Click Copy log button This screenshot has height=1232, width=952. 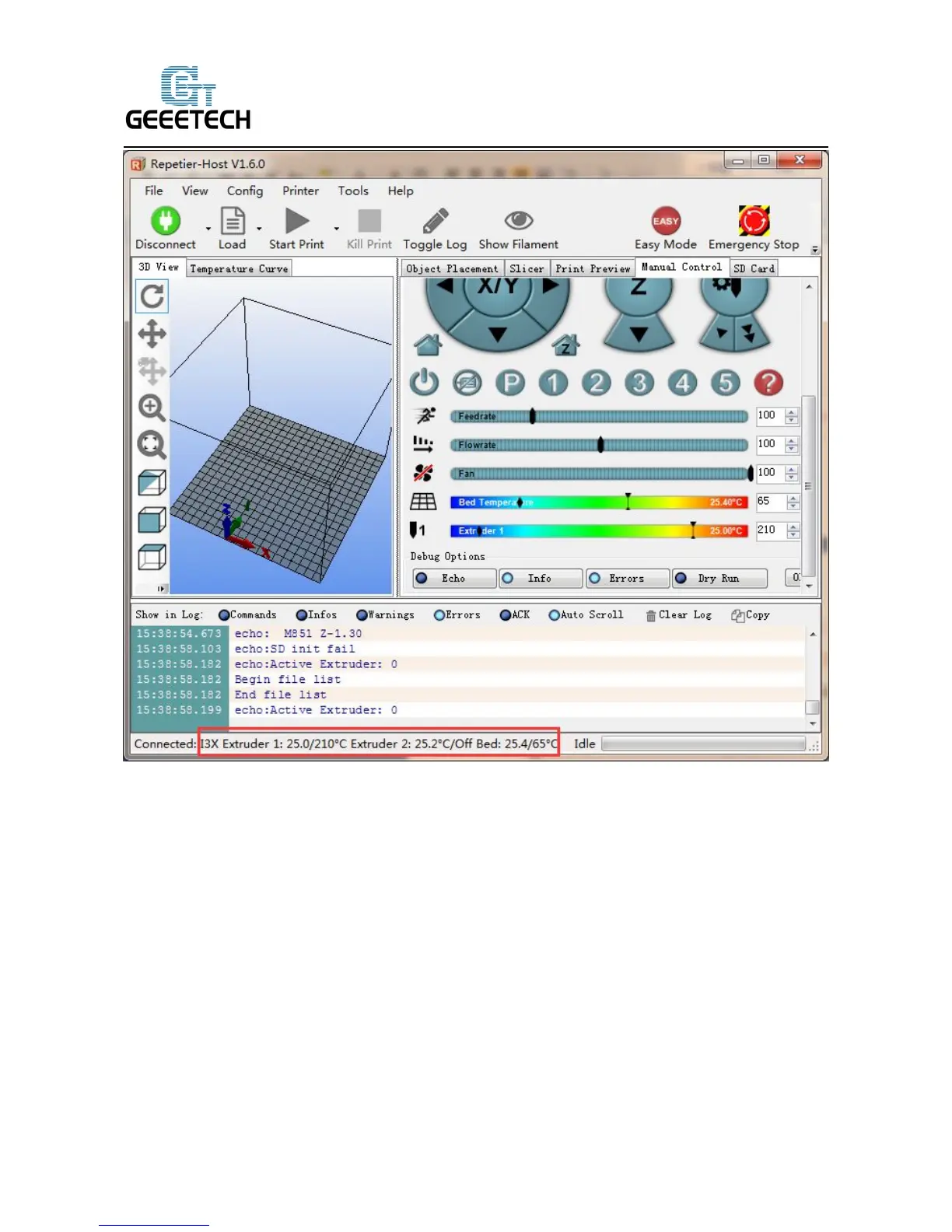(x=751, y=615)
